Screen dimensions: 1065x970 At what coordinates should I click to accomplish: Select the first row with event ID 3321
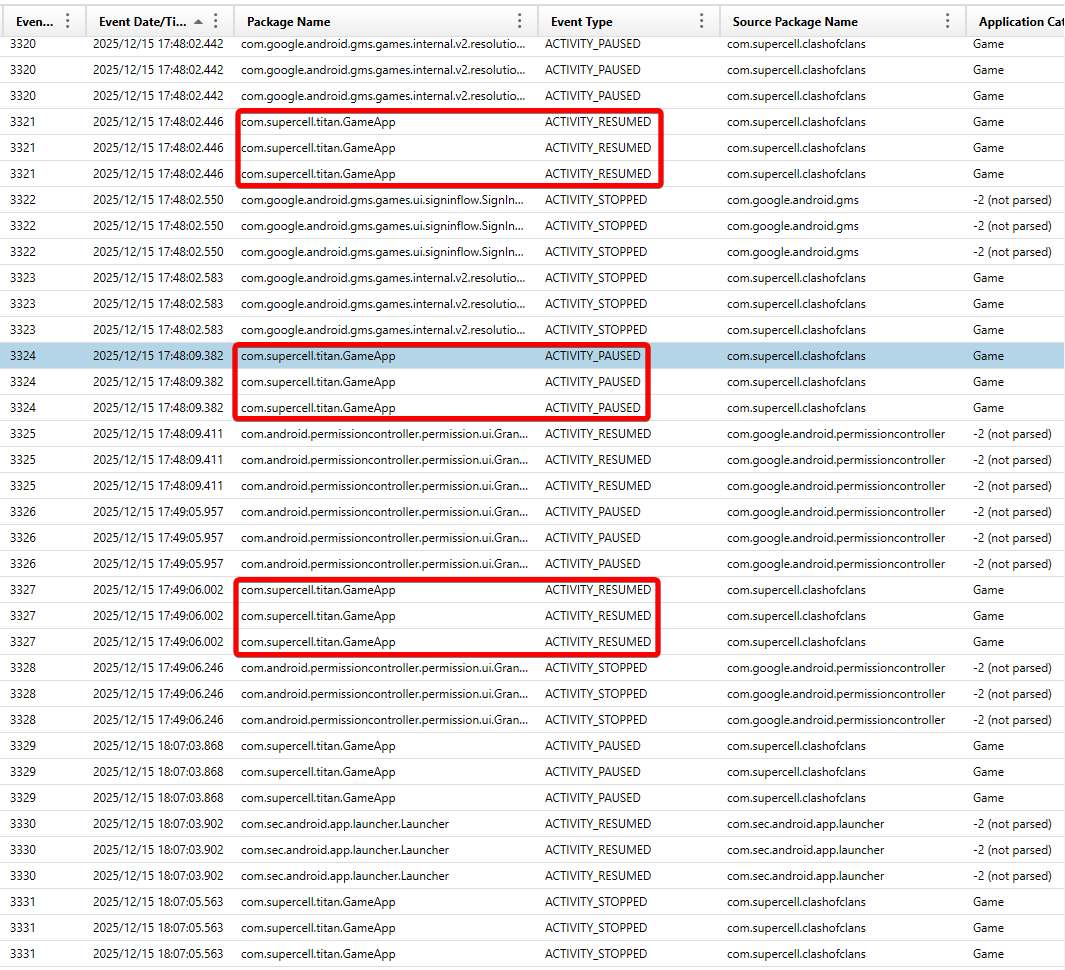click(532, 122)
